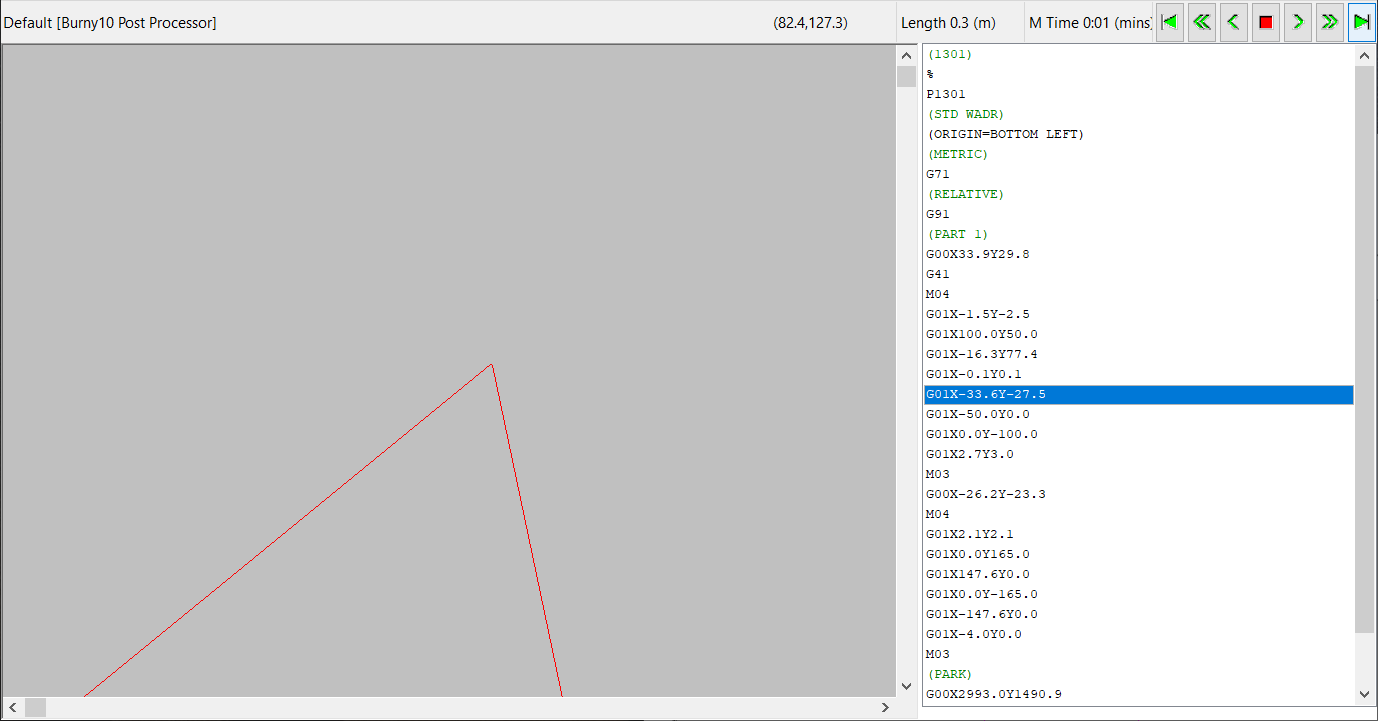Click the fast rewind double-arrow button
Viewport: 1378px width, 721px height.
1202,22
